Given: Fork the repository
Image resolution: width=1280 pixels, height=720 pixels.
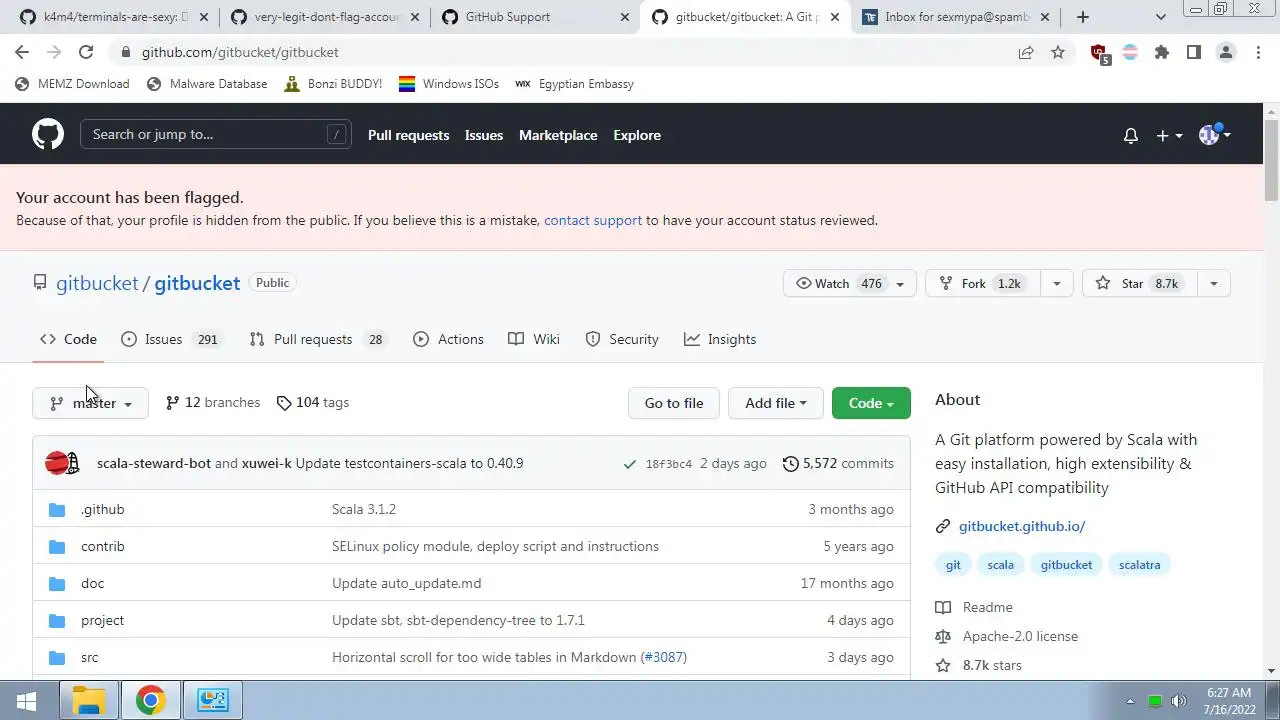Looking at the screenshot, I should (x=983, y=283).
